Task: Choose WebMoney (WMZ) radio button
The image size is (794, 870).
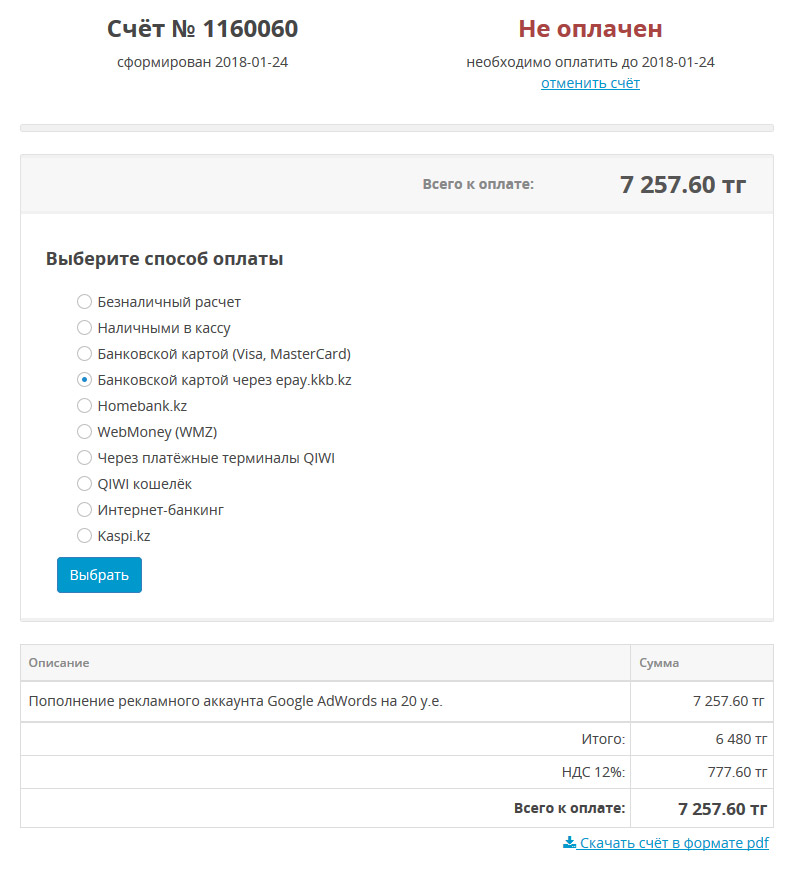Action: 84,432
